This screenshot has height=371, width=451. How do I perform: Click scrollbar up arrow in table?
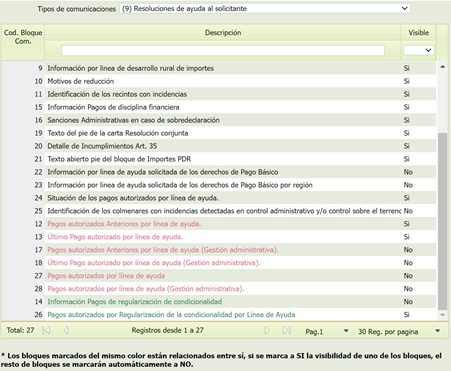tap(443, 67)
